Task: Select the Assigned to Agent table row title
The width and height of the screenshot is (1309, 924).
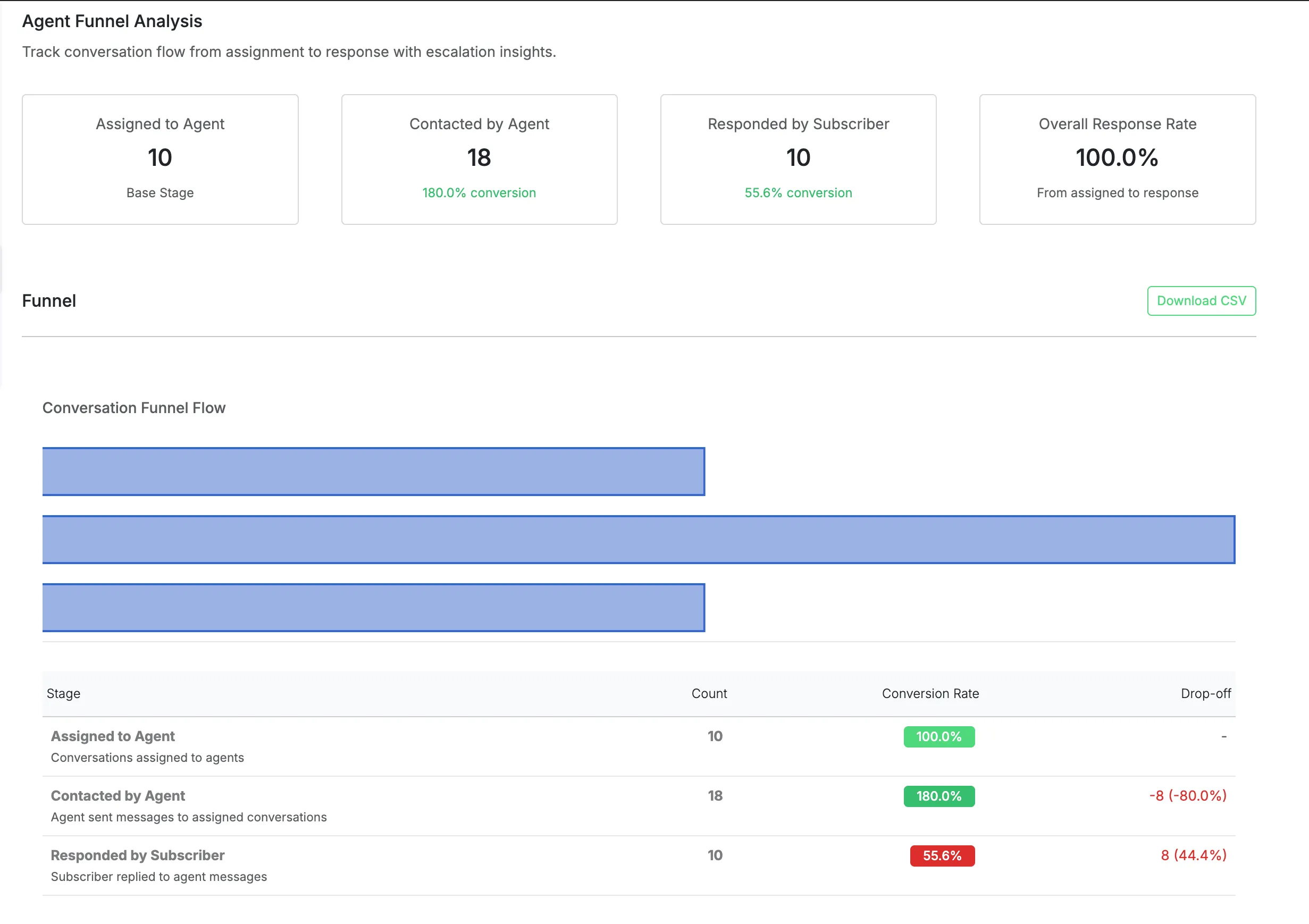Action: (113, 736)
